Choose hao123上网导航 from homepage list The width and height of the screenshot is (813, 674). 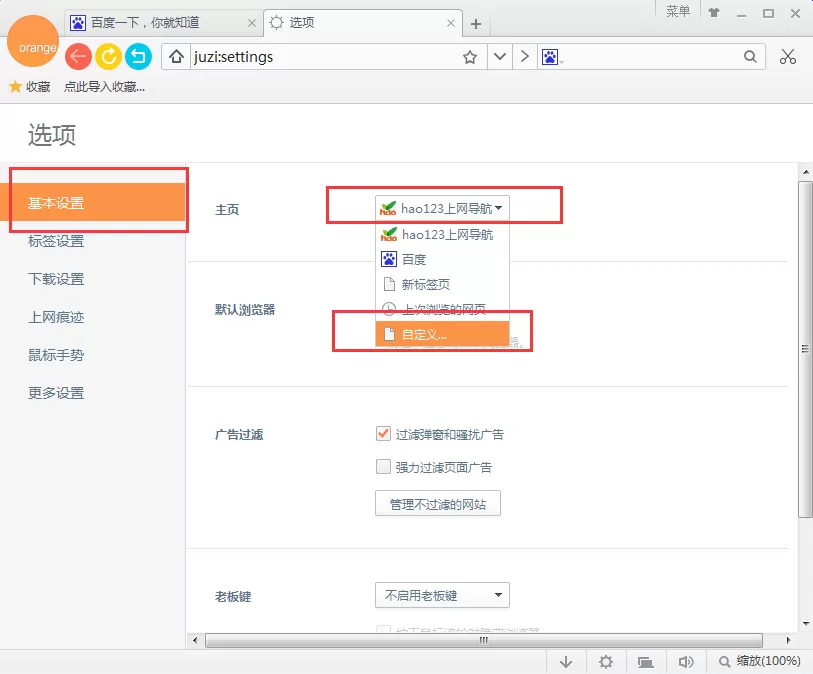coord(442,235)
